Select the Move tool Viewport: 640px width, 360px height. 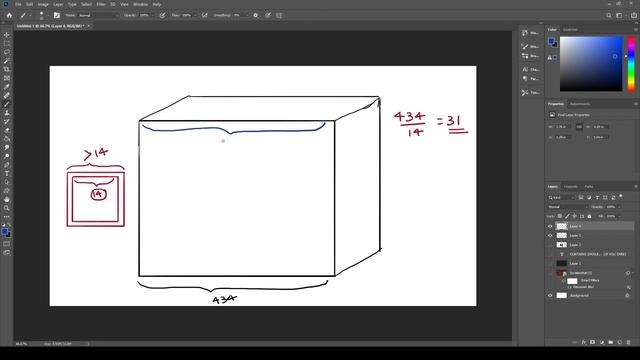7,35
